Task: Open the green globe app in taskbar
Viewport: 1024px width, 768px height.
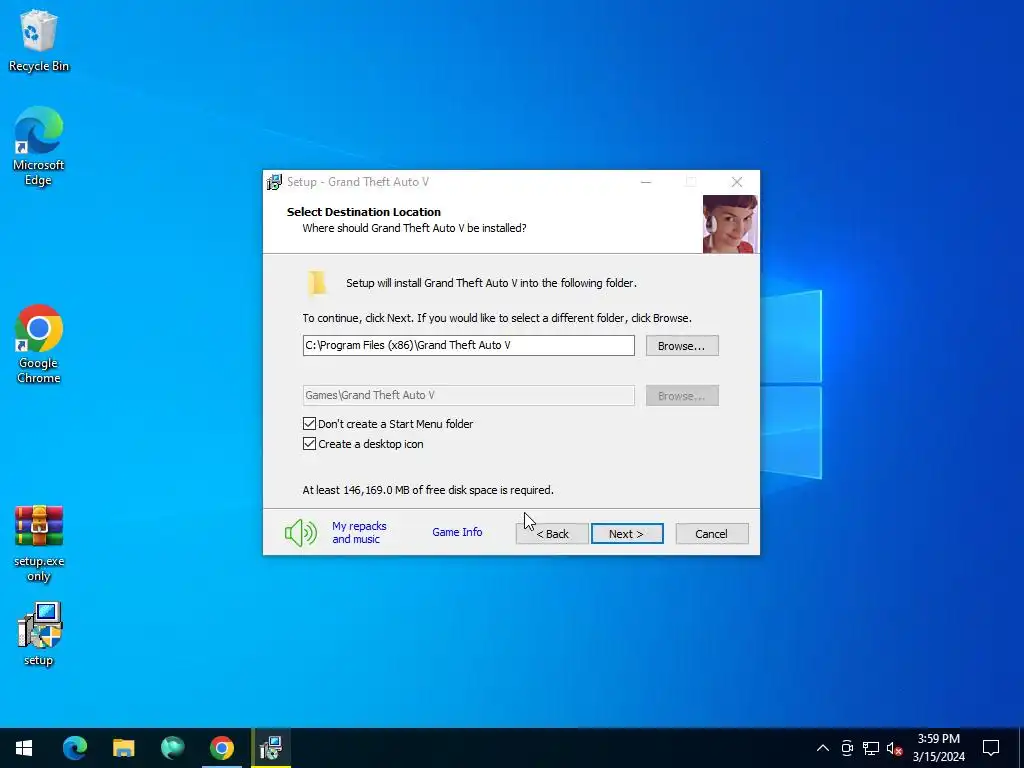Action: click(172, 748)
